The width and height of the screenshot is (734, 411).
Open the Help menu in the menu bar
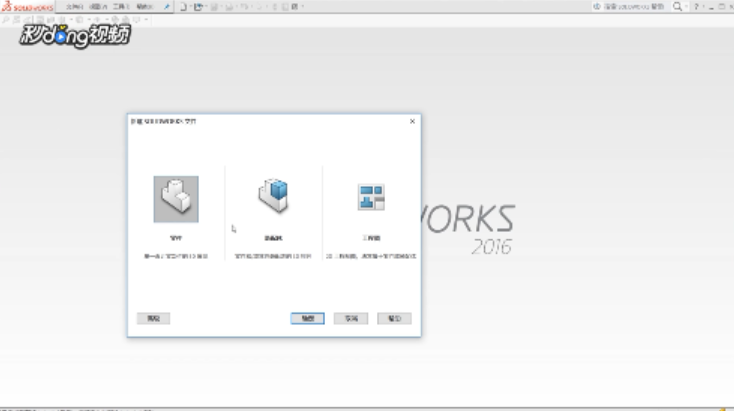145,7
